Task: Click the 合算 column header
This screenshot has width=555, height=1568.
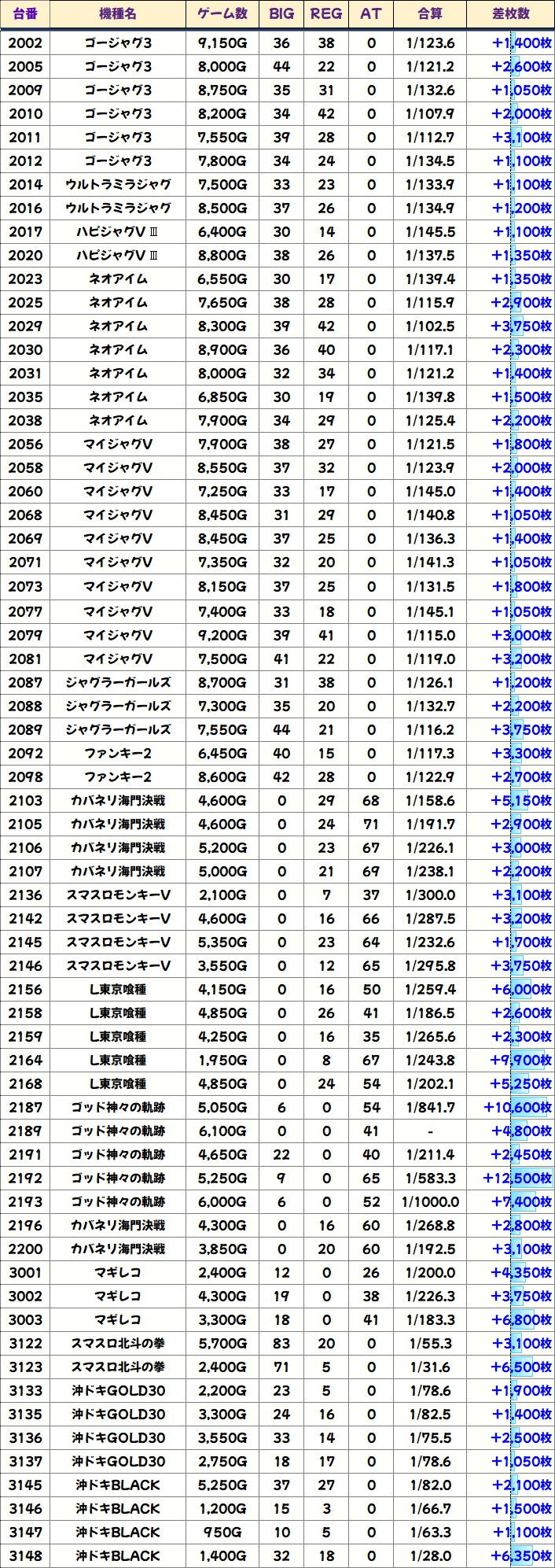Action: point(430,14)
